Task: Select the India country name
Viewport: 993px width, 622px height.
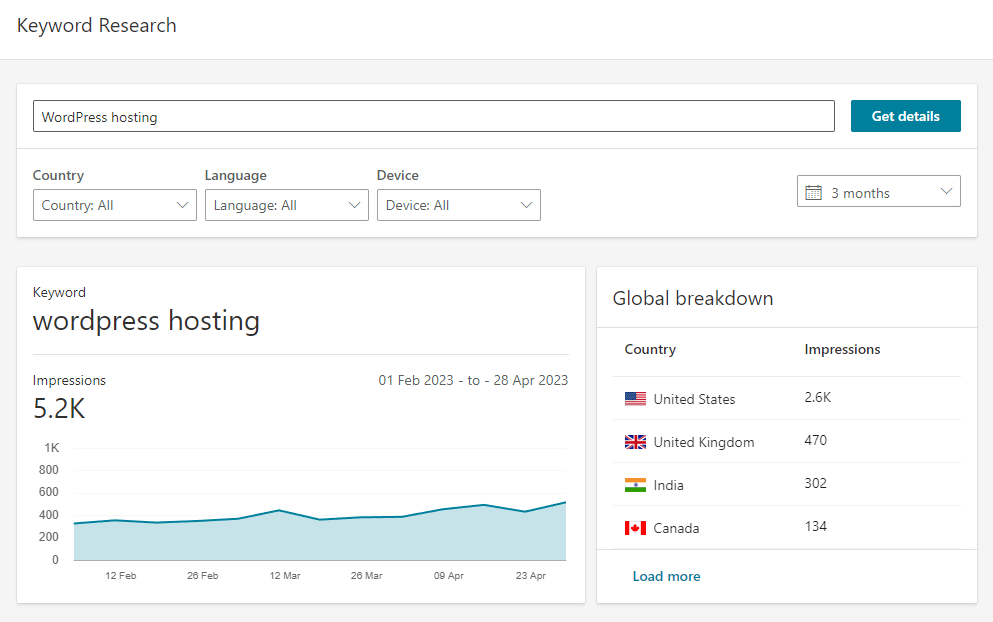Action: pyautogui.click(x=669, y=485)
